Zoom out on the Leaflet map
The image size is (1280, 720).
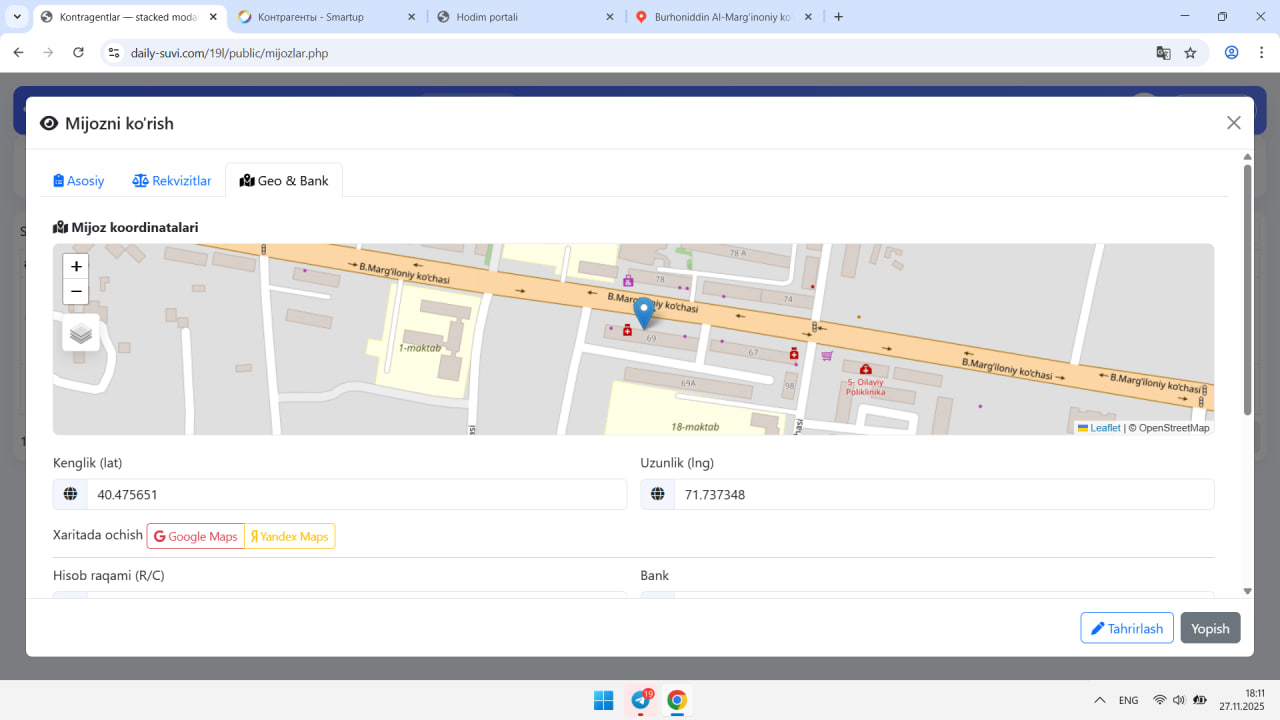pos(76,292)
